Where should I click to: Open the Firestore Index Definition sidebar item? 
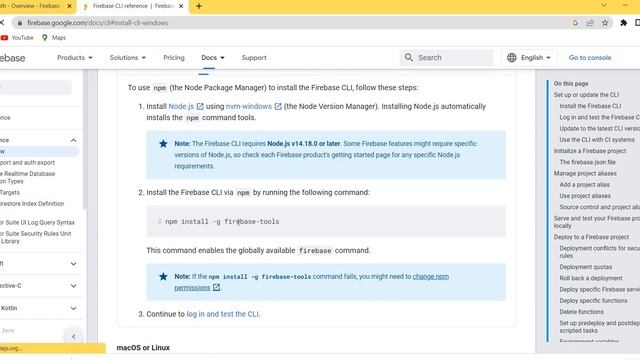coord(32,203)
